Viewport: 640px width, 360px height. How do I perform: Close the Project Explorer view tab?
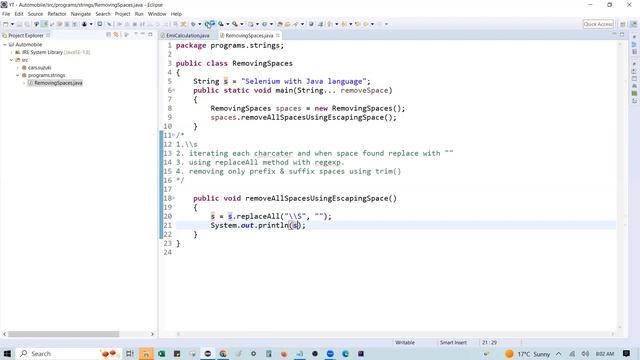click(48, 36)
